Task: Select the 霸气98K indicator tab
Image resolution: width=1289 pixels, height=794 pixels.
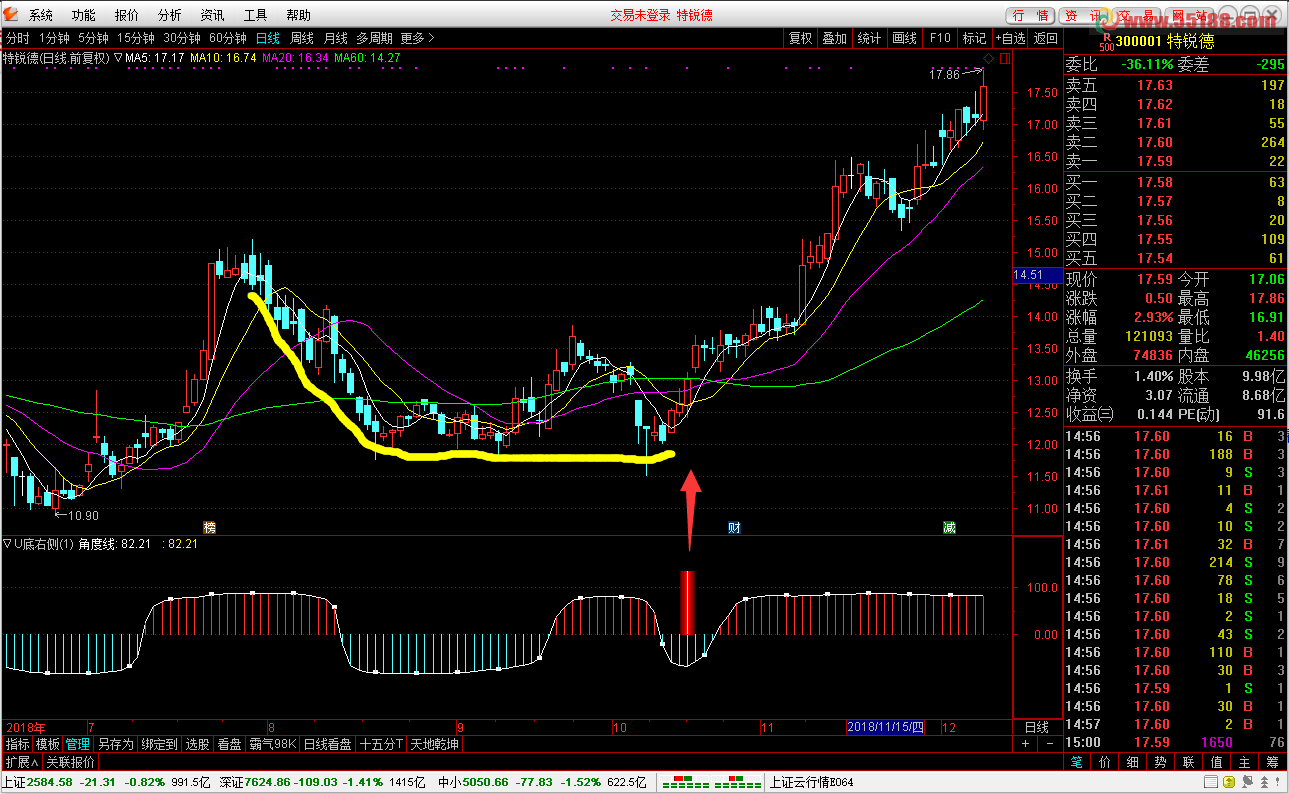Action: [x=273, y=744]
